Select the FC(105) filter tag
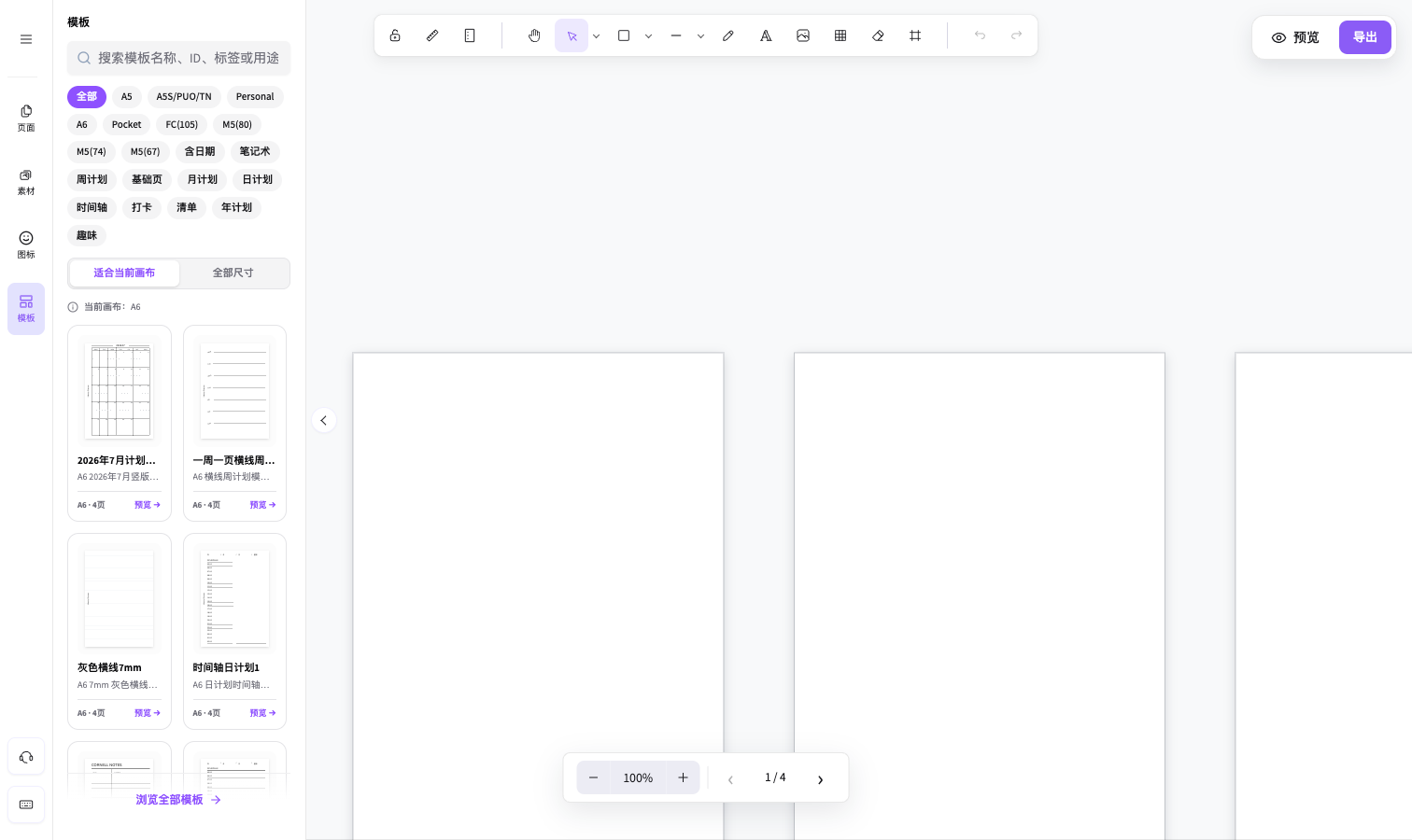 coord(182,124)
